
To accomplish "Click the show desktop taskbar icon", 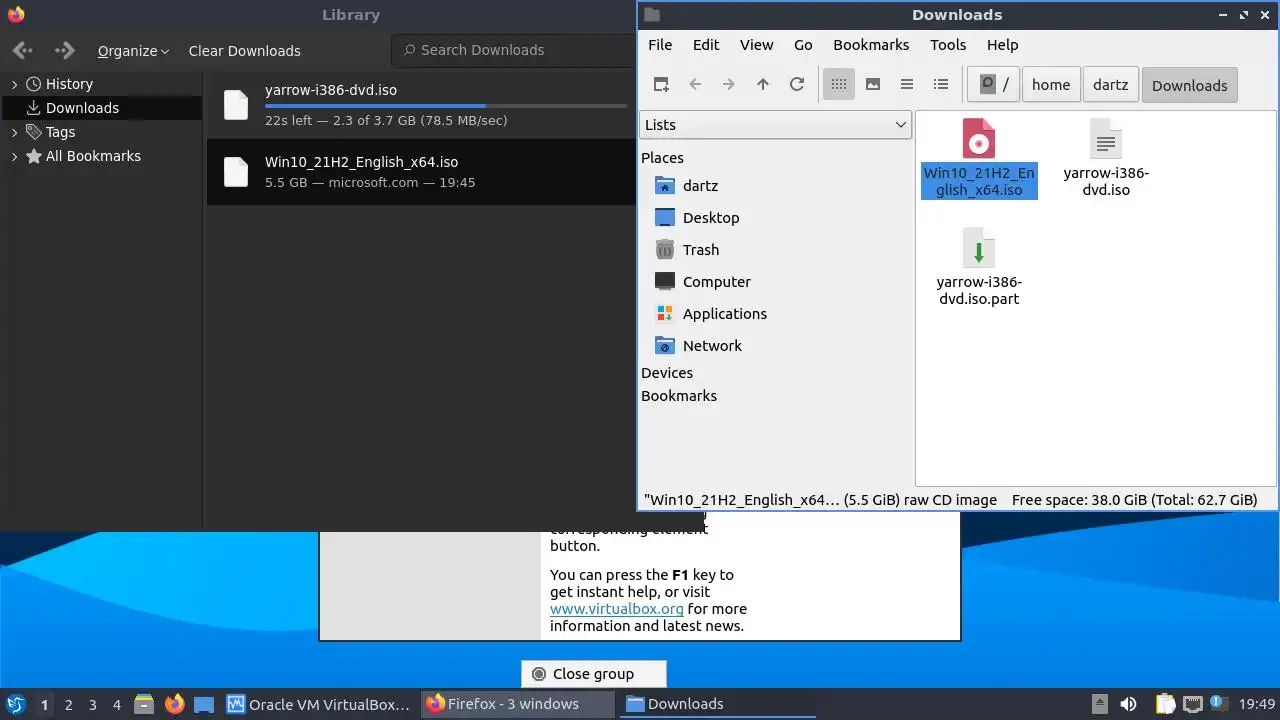I will click(204, 704).
